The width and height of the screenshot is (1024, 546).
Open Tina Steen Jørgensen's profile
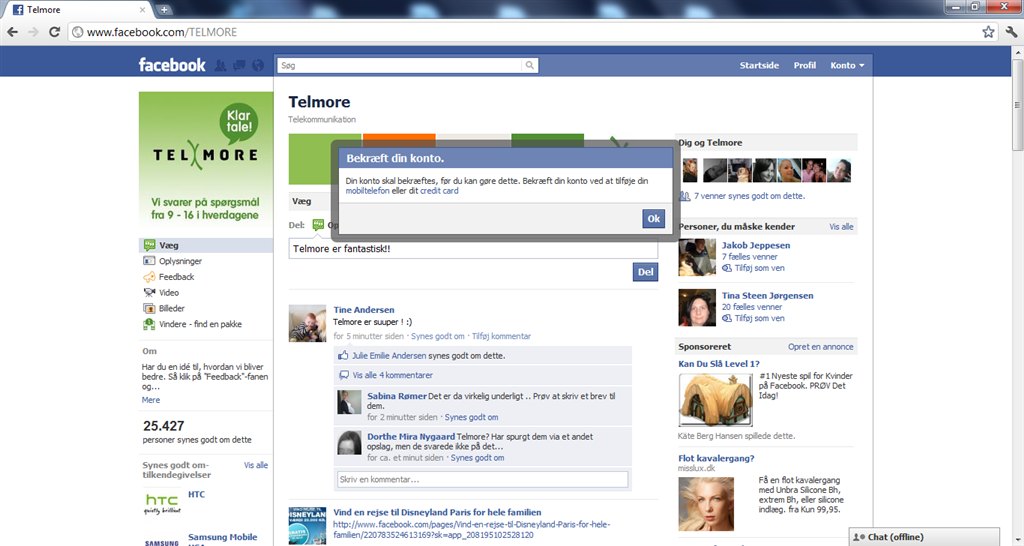[x=767, y=295]
